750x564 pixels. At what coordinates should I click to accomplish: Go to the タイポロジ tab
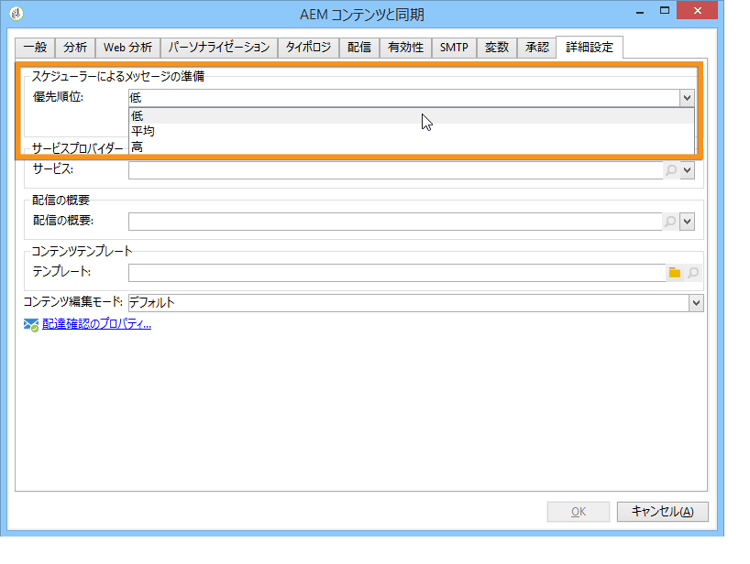pyautogui.click(x=308, y=47)
